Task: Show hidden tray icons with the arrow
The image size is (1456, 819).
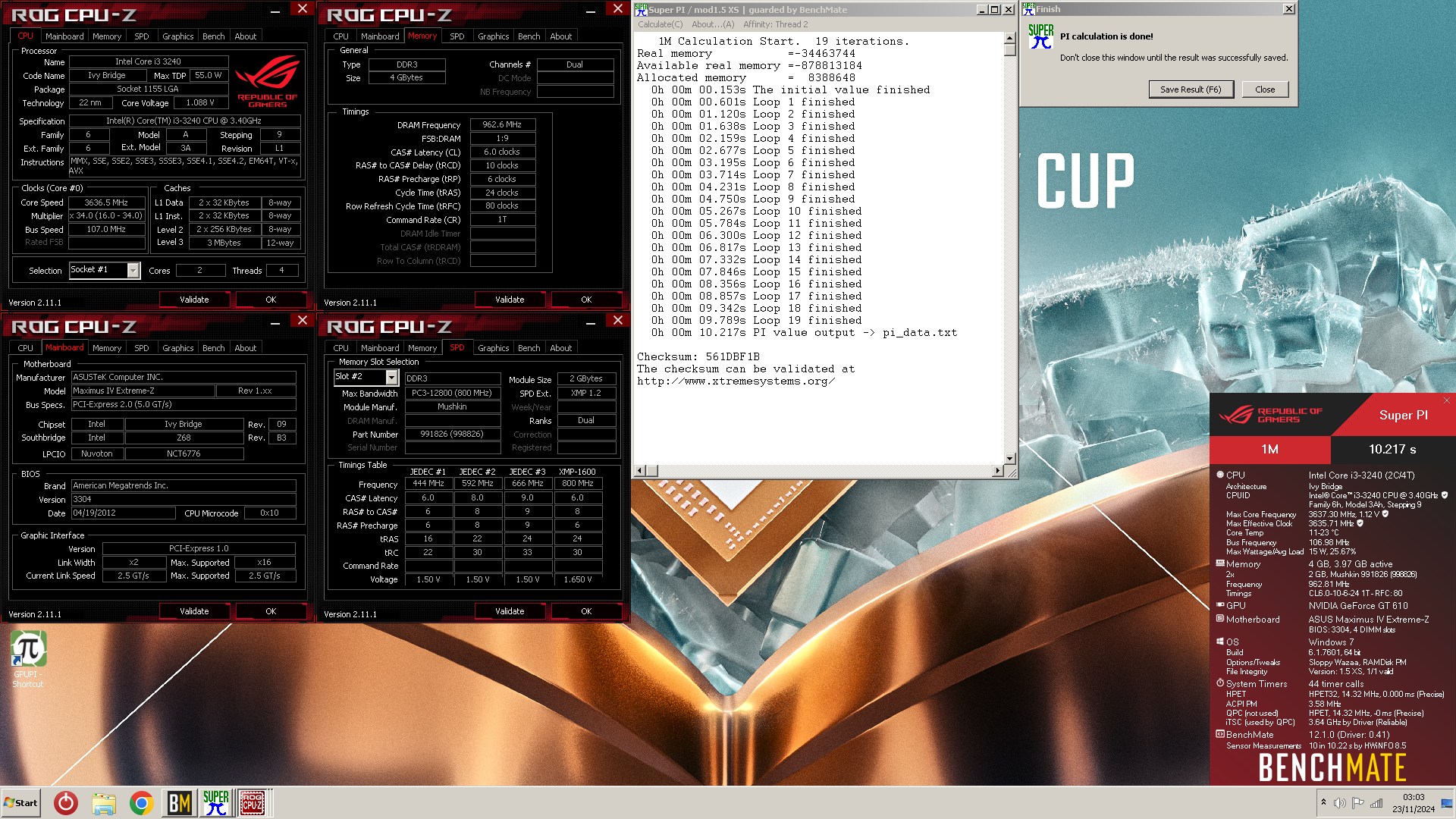Action: pyautogui.click(x=1323, y=802)
